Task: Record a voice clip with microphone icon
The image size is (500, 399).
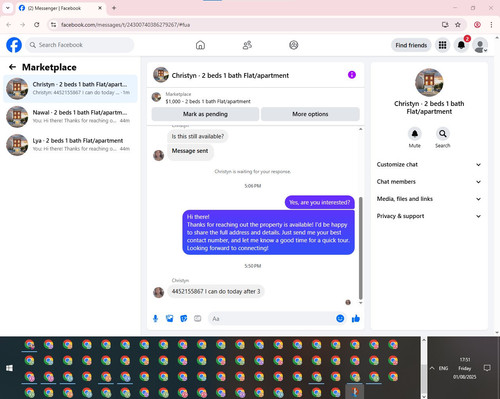Action: pos(155,319)
